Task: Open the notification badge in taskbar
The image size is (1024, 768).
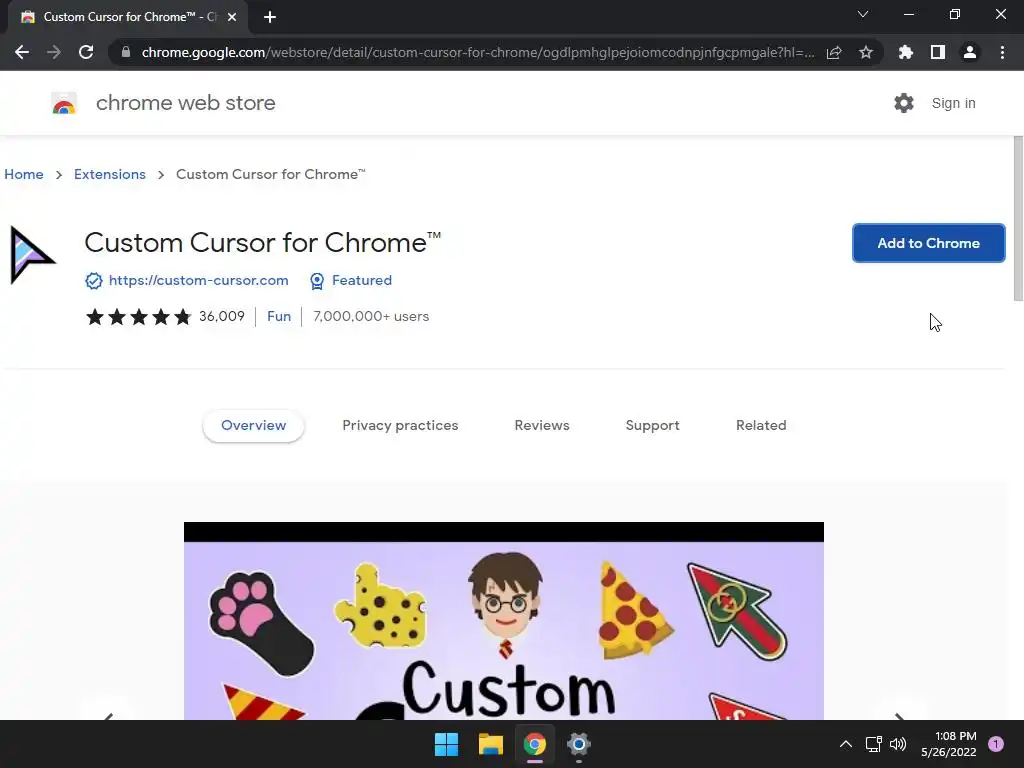Action: pos(995,744)
